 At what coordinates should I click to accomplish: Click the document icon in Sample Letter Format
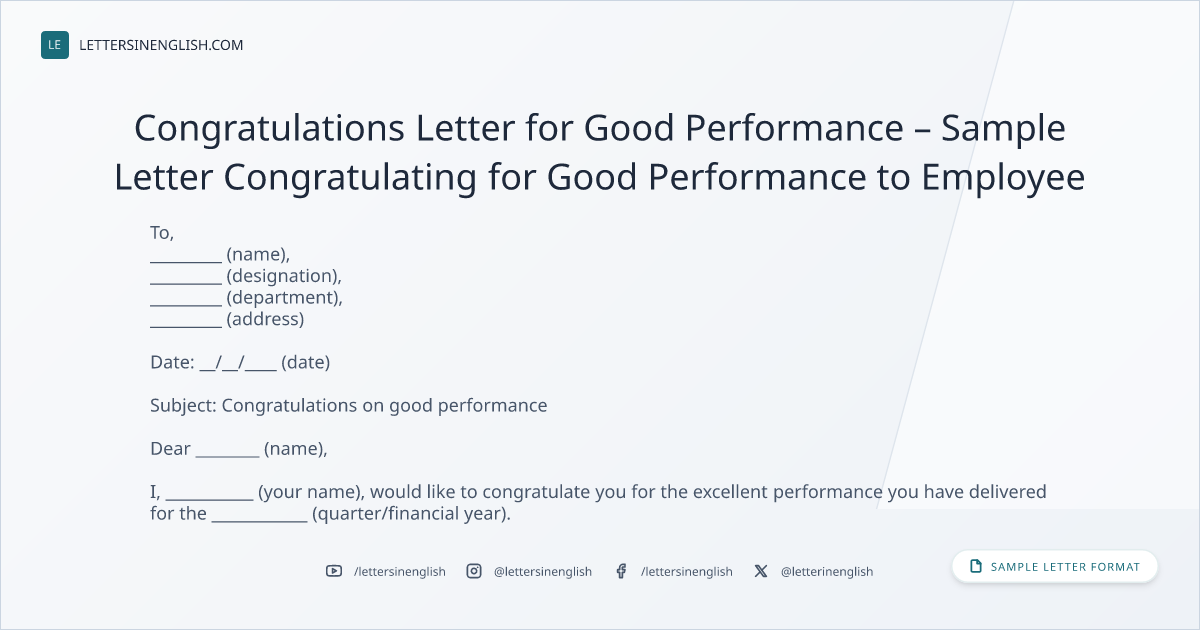point(976,566)
